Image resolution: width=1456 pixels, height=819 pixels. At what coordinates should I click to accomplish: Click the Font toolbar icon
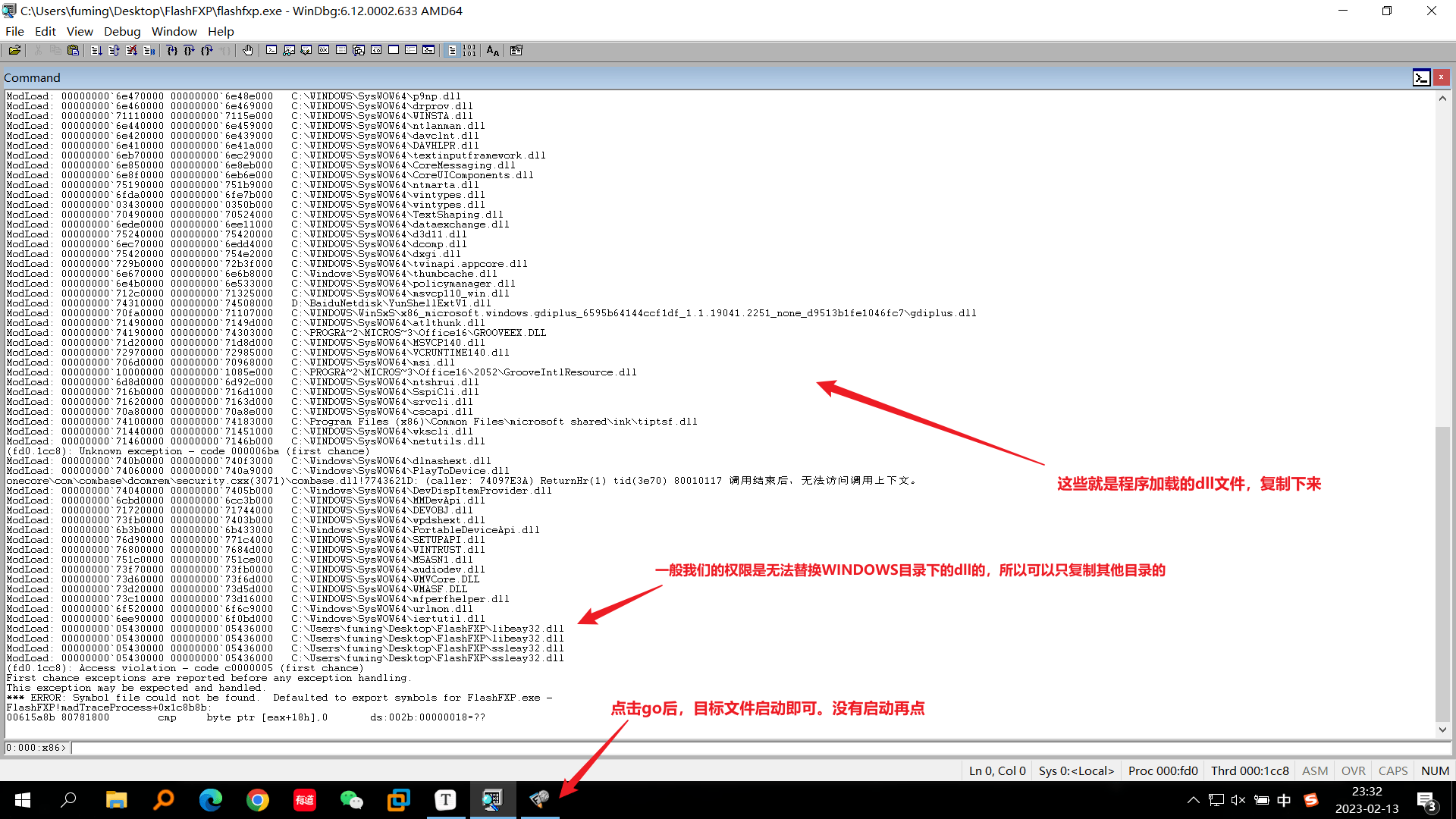(x=493, y=50)
